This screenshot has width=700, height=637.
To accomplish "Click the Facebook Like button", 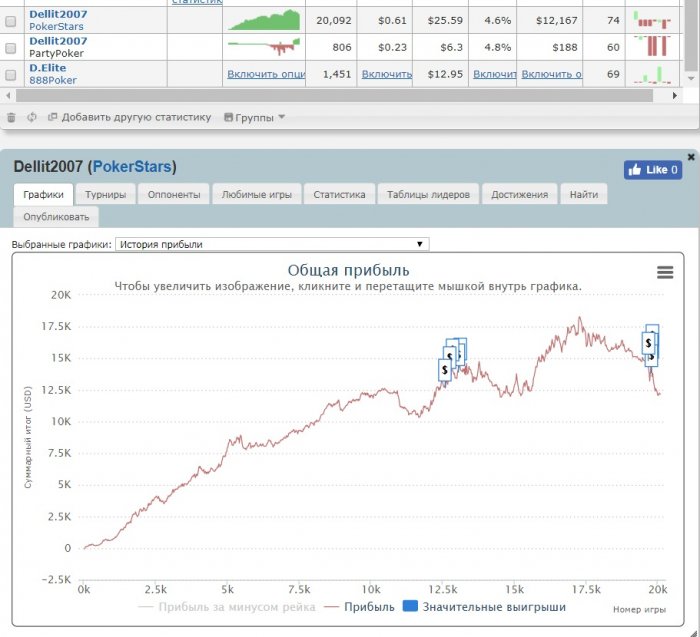I will tap(653, 170).
